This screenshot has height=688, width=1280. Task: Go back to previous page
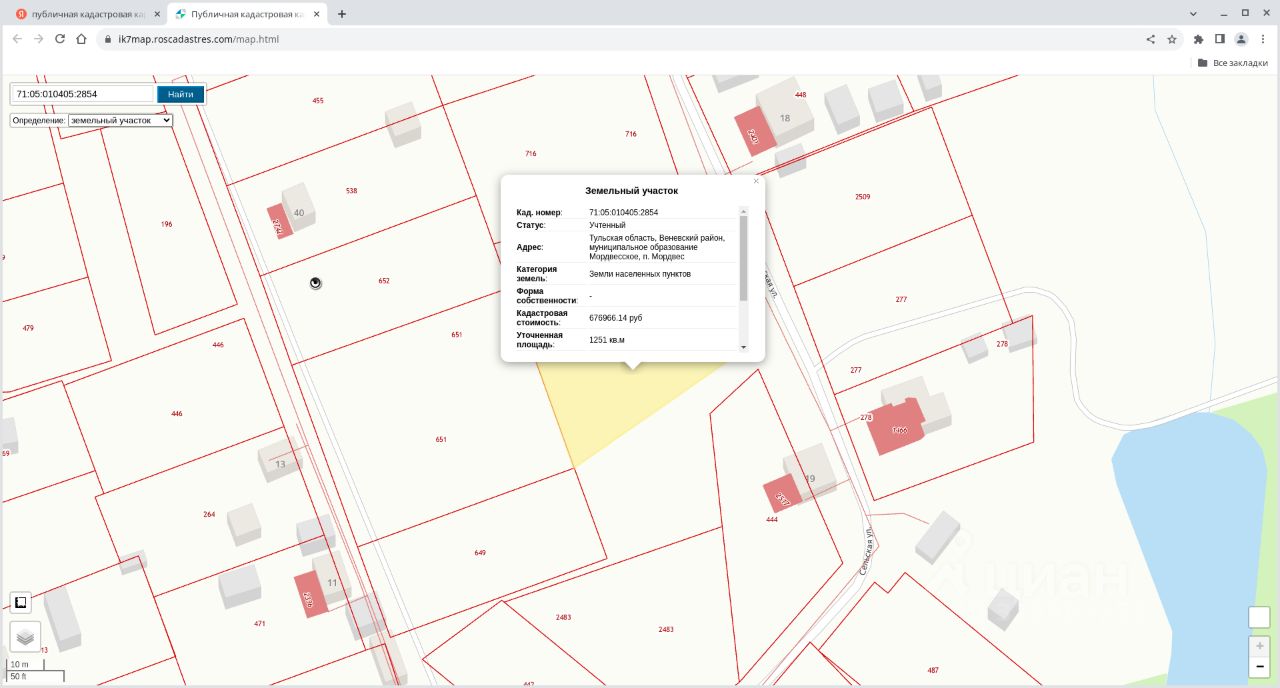tap(16, 39)
